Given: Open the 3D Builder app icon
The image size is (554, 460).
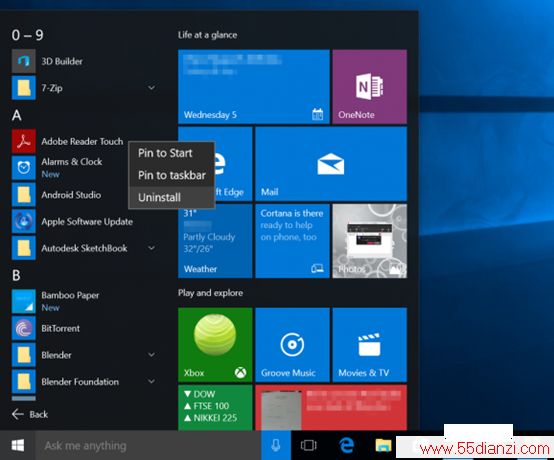Looking at the screenshot, I should pyautogui.click(x=24, y=61).
